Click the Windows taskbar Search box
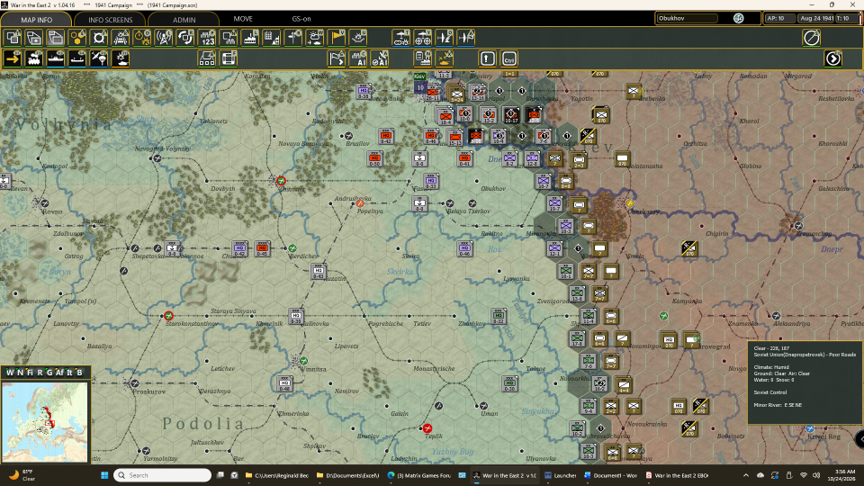 tap(163, 475)
